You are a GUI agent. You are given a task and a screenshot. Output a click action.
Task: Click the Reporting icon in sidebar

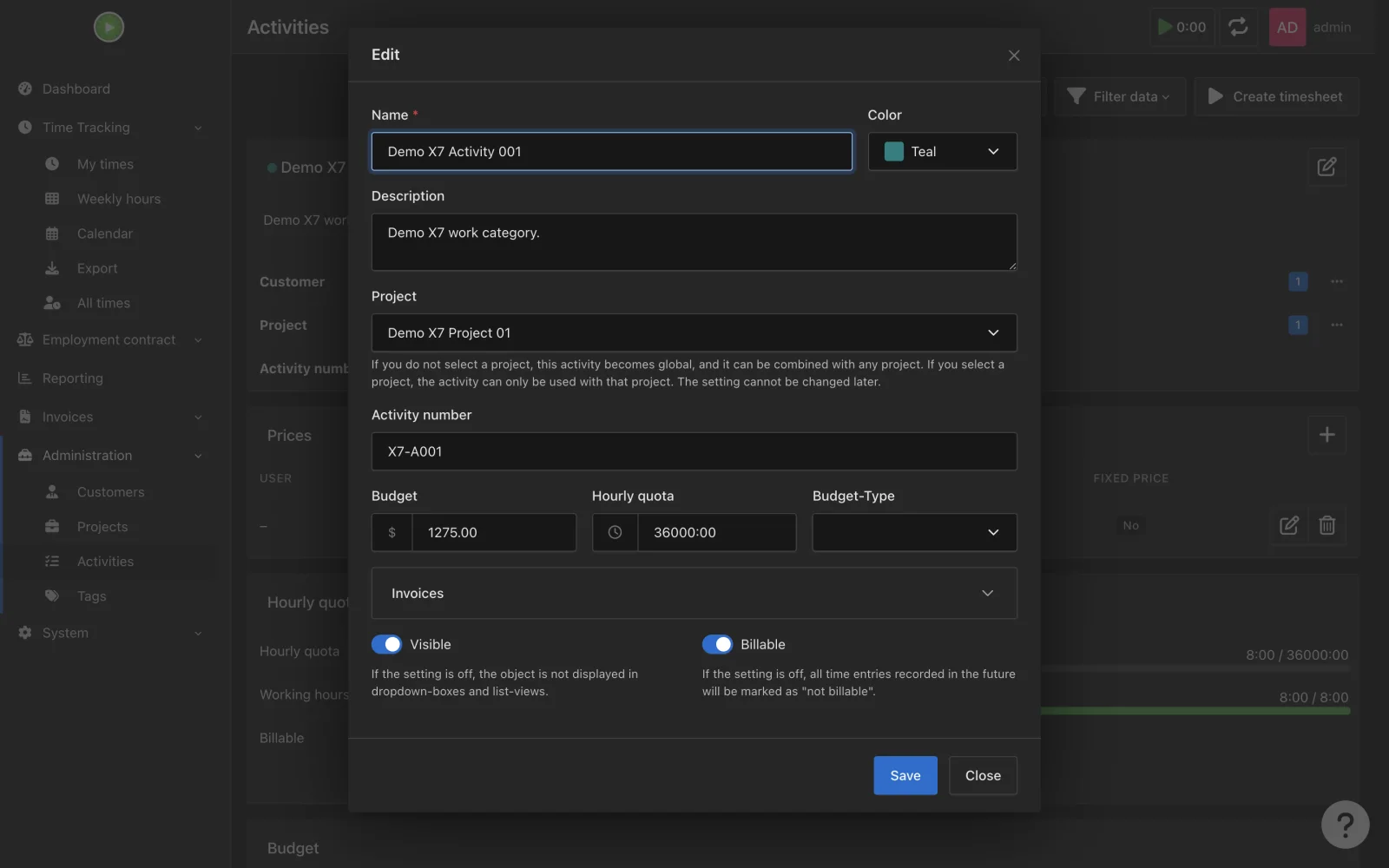[25, 378]
